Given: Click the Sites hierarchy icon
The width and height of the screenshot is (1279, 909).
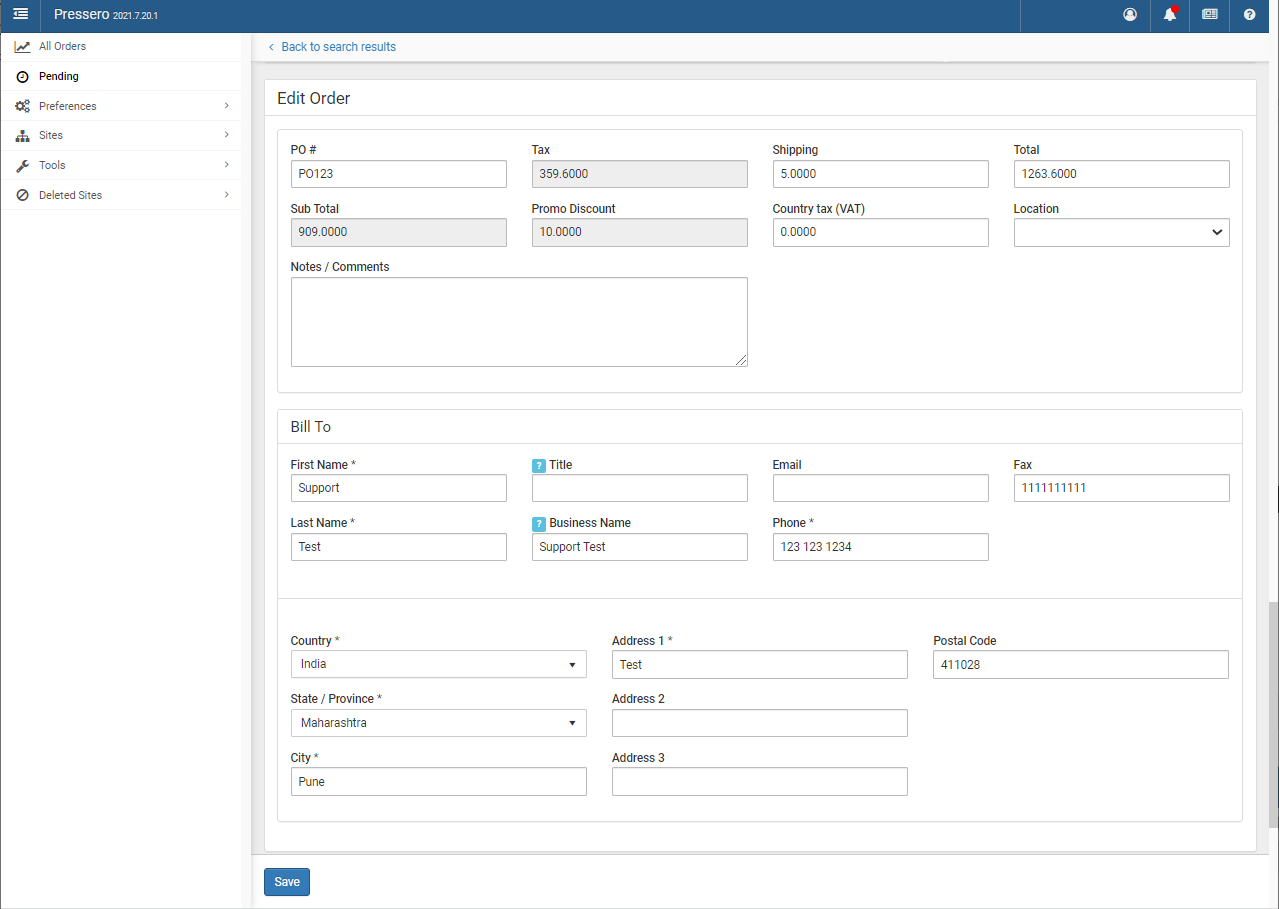Looking at the screenshot, I should 22,136.
